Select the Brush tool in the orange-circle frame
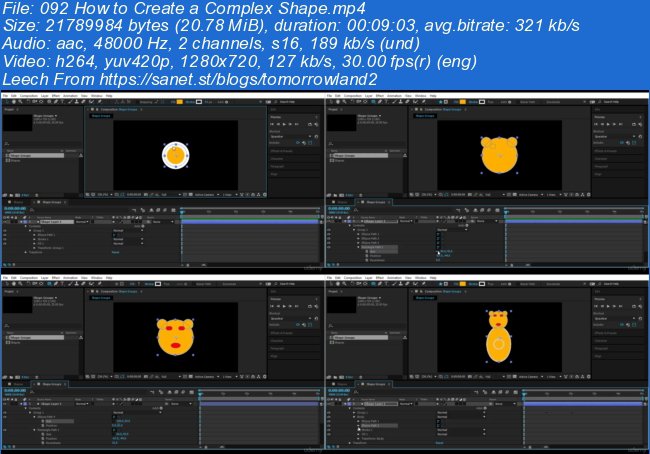The image size is (650, 454). [70, 102]
